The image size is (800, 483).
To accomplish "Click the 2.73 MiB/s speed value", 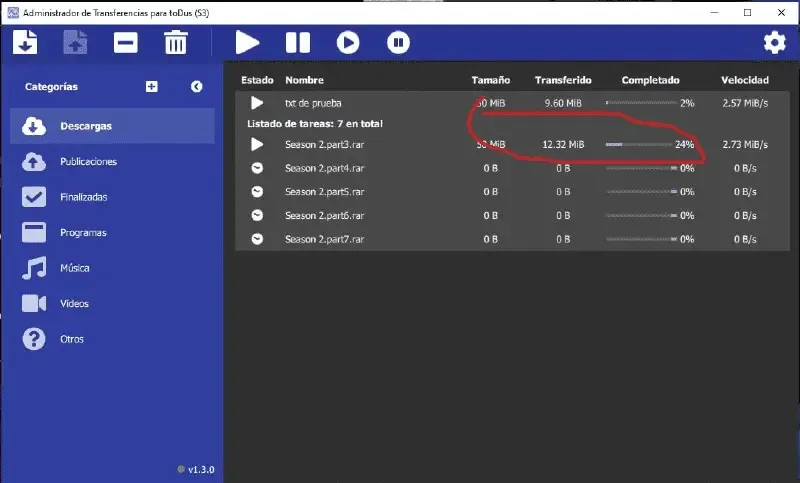I will (x=745, y=144).
